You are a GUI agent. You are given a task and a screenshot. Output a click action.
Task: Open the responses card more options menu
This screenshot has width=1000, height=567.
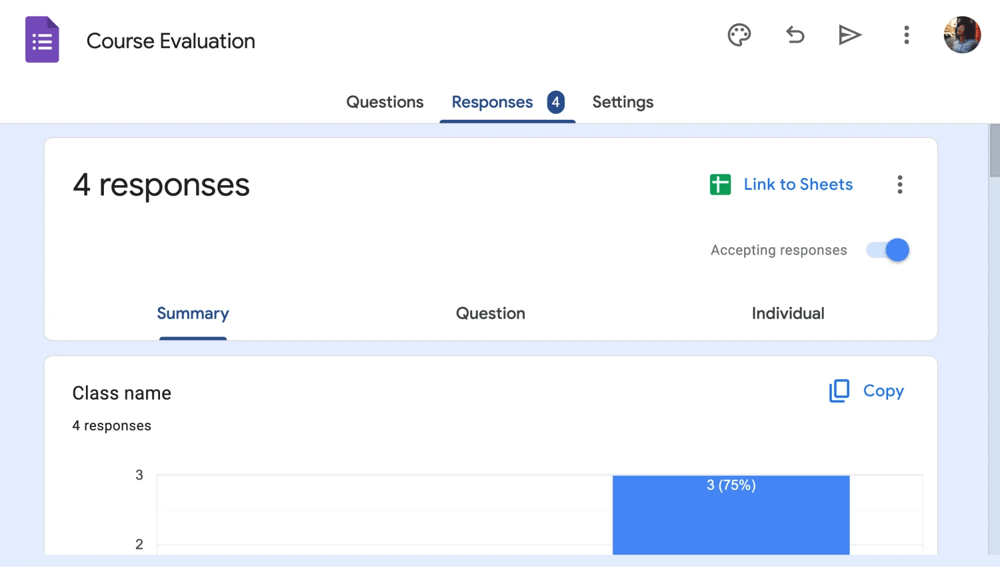click(900, 184)
